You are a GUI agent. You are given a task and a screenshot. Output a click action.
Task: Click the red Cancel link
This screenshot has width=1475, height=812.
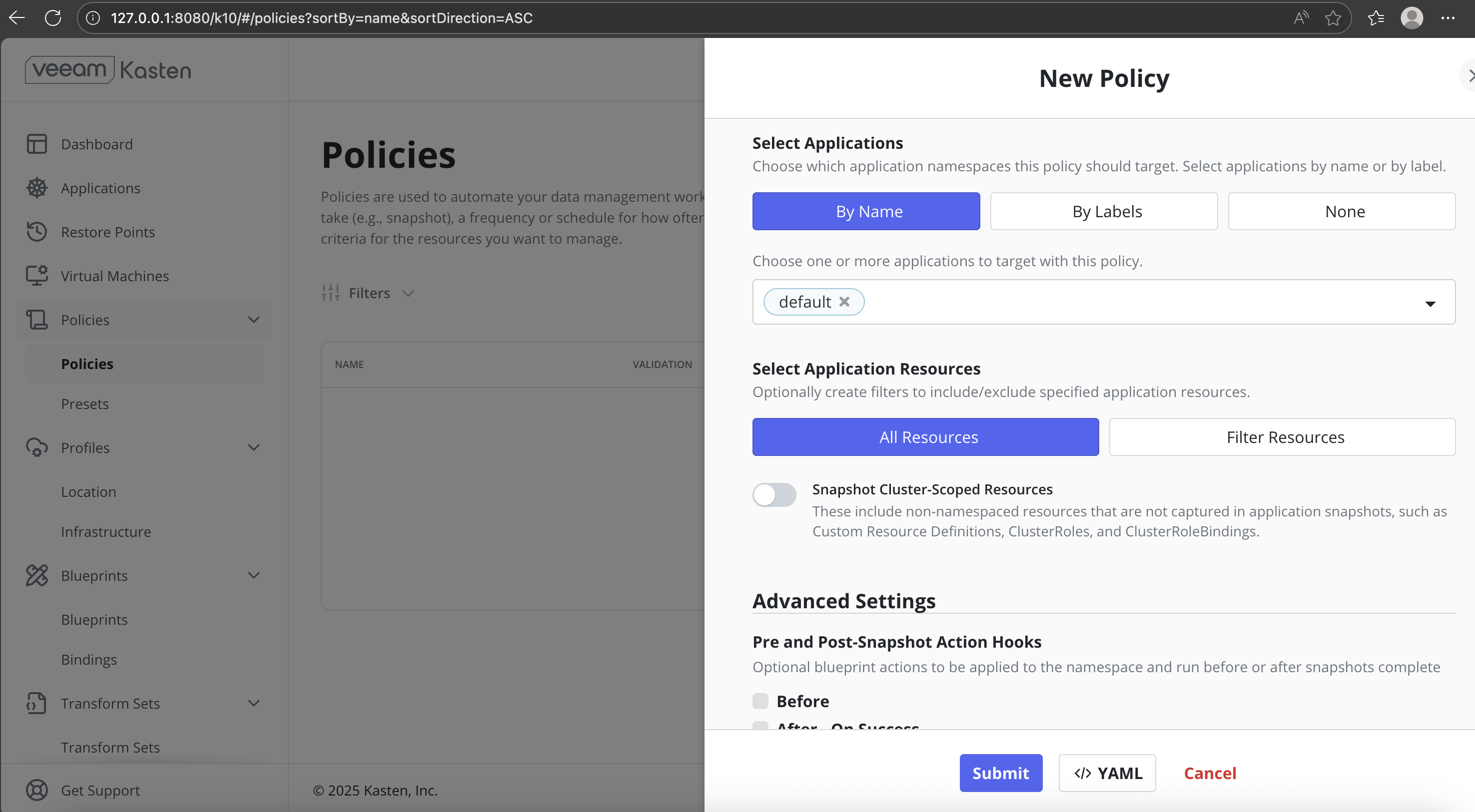pyautogui.click(x=1210, y=773)
